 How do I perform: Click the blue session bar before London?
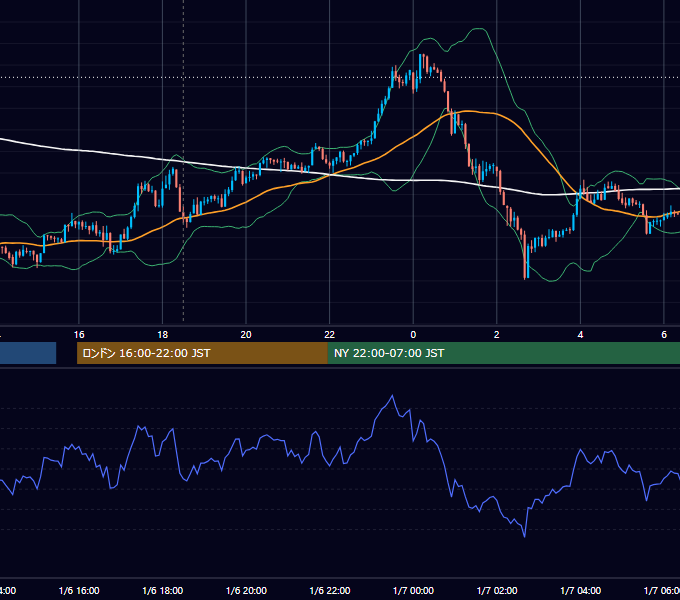[x=28, y=353]
